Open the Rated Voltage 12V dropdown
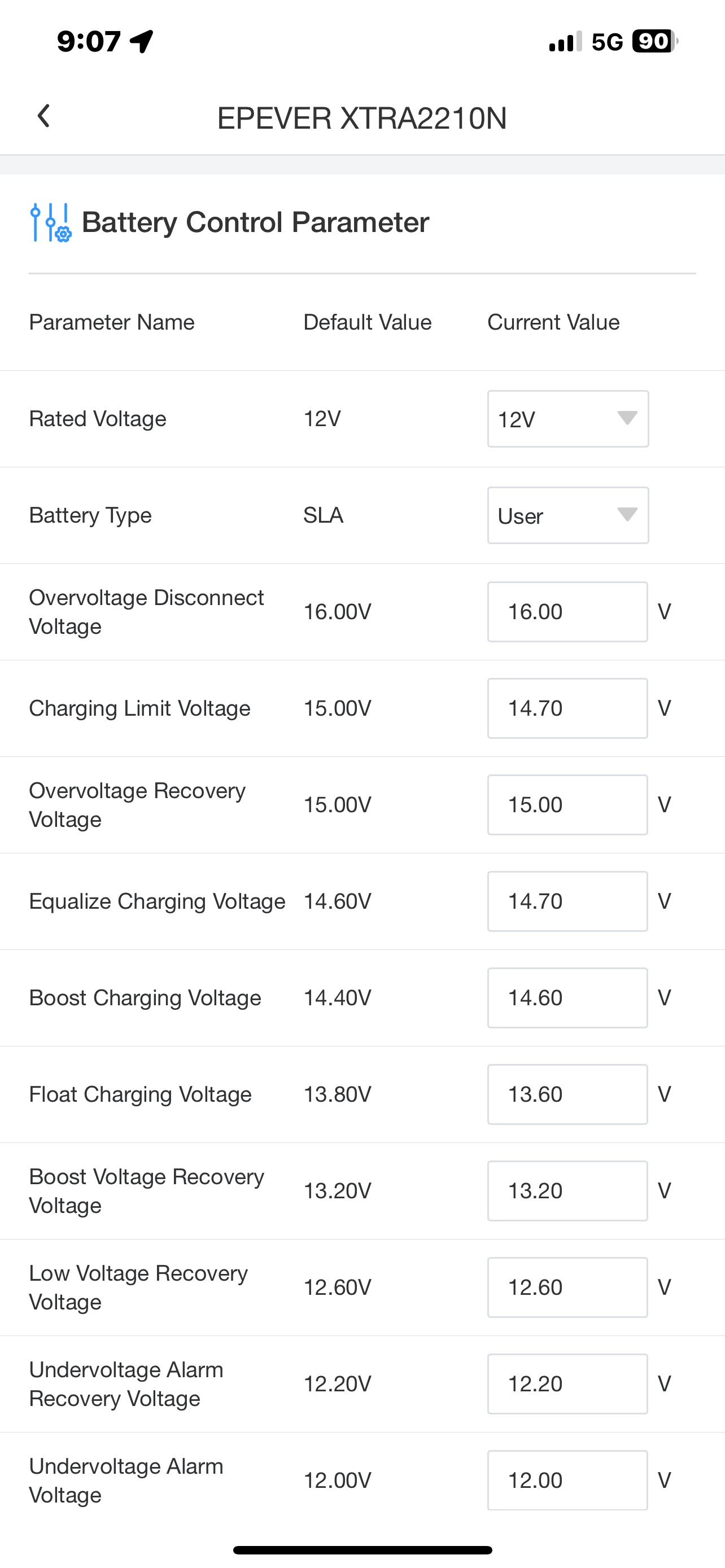The width and height of the screenshot is (725, 1568). coord(567,419)
